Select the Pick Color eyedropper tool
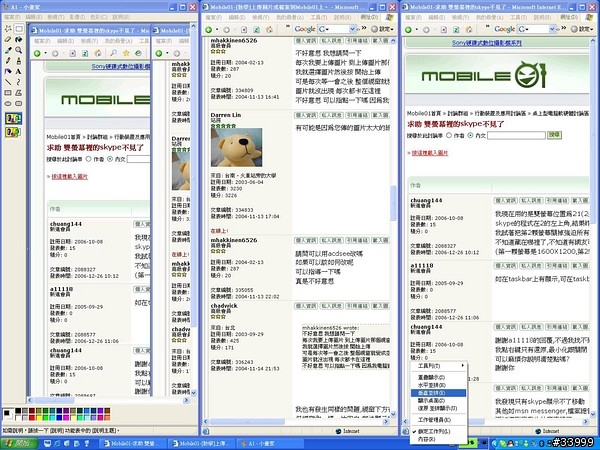Viewport: 600px width, 450px height. click(x=8, y=50)
